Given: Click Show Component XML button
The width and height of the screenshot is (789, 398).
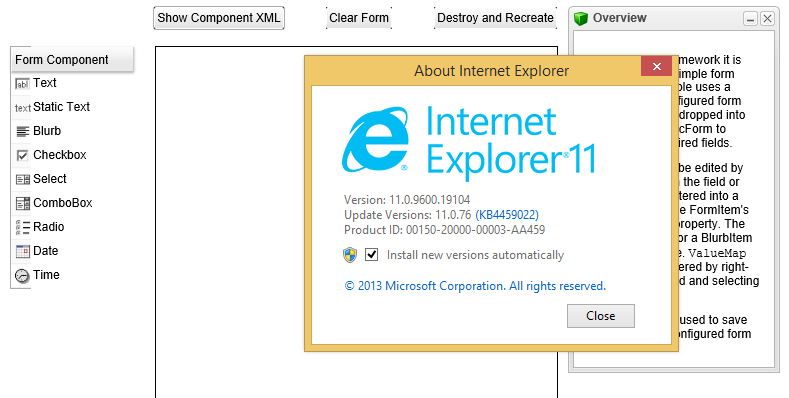Looking at the screenshot, I should click(x=219, y=18).
